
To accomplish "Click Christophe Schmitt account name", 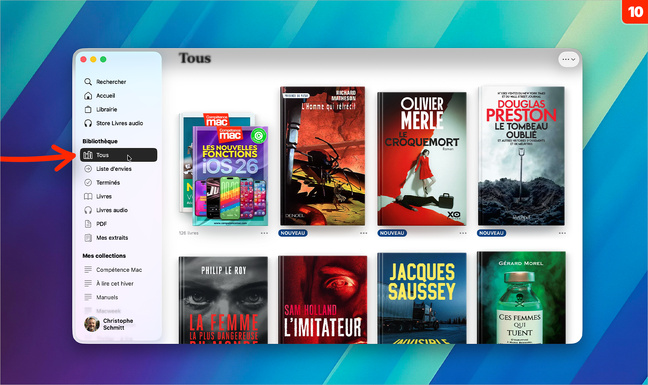I will (118, 324).
